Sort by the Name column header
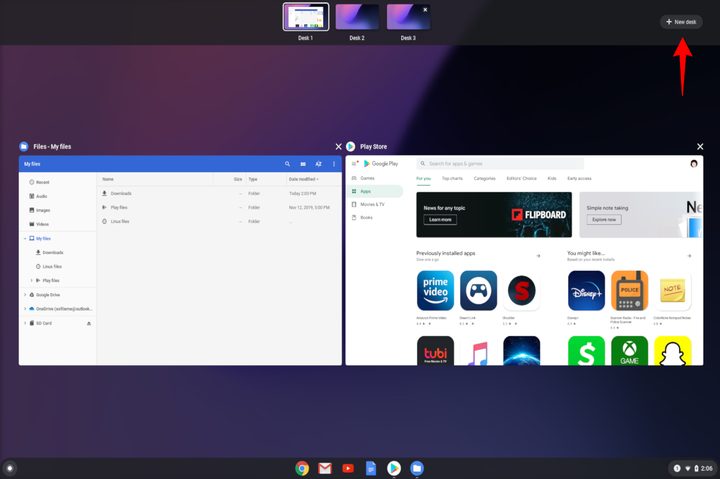Screen dimensions: 720x479 coord(108,179)
